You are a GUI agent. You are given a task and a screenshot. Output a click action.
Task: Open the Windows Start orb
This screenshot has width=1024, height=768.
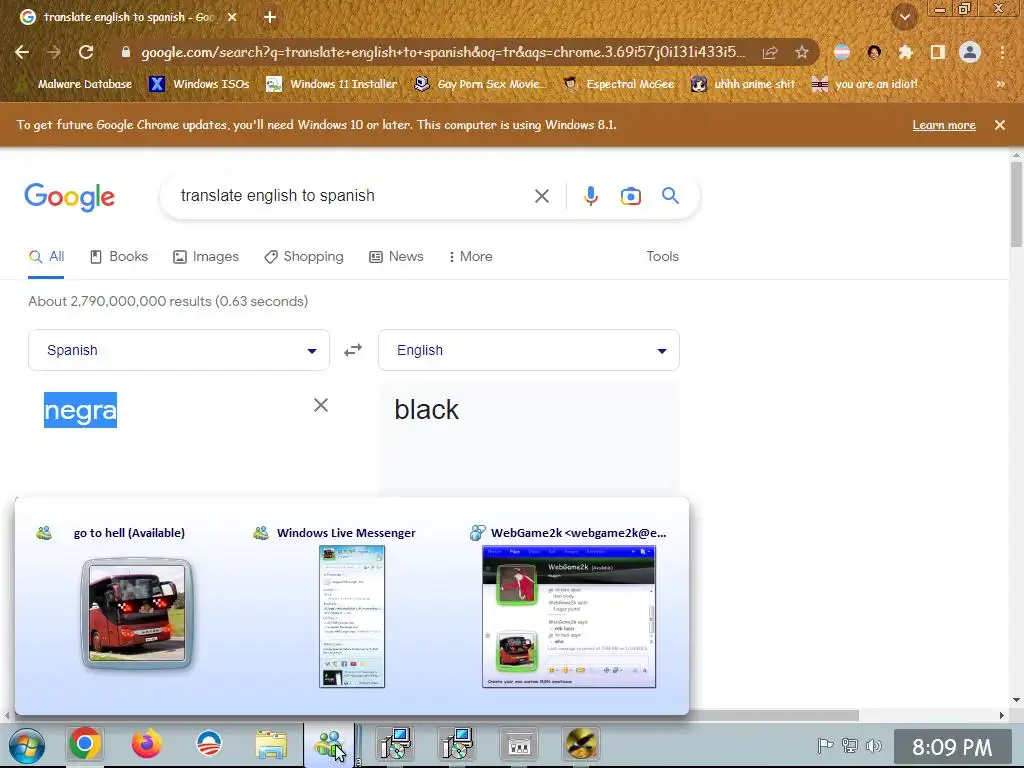27,745
